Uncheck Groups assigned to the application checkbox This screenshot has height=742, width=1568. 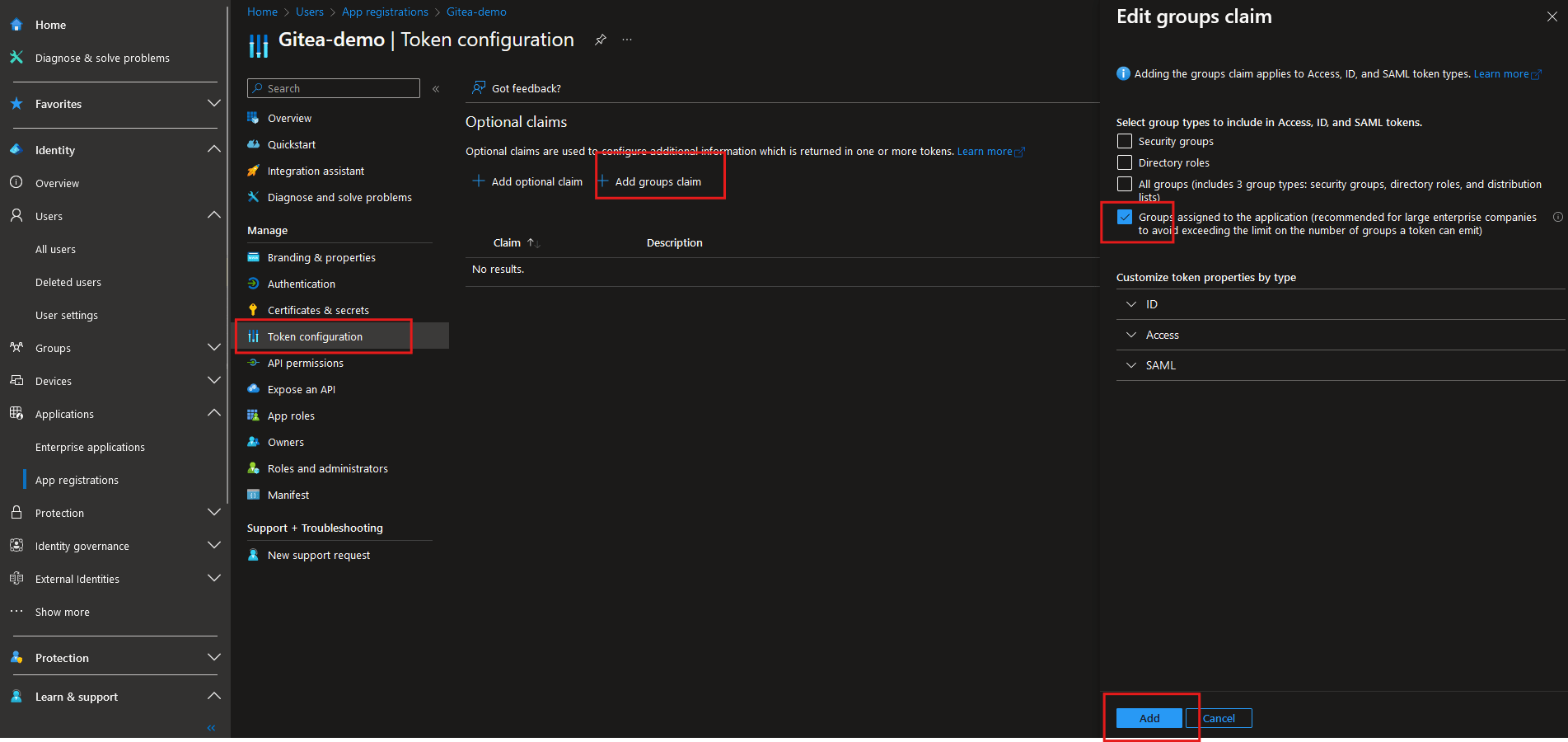[x=1125, y=217]
